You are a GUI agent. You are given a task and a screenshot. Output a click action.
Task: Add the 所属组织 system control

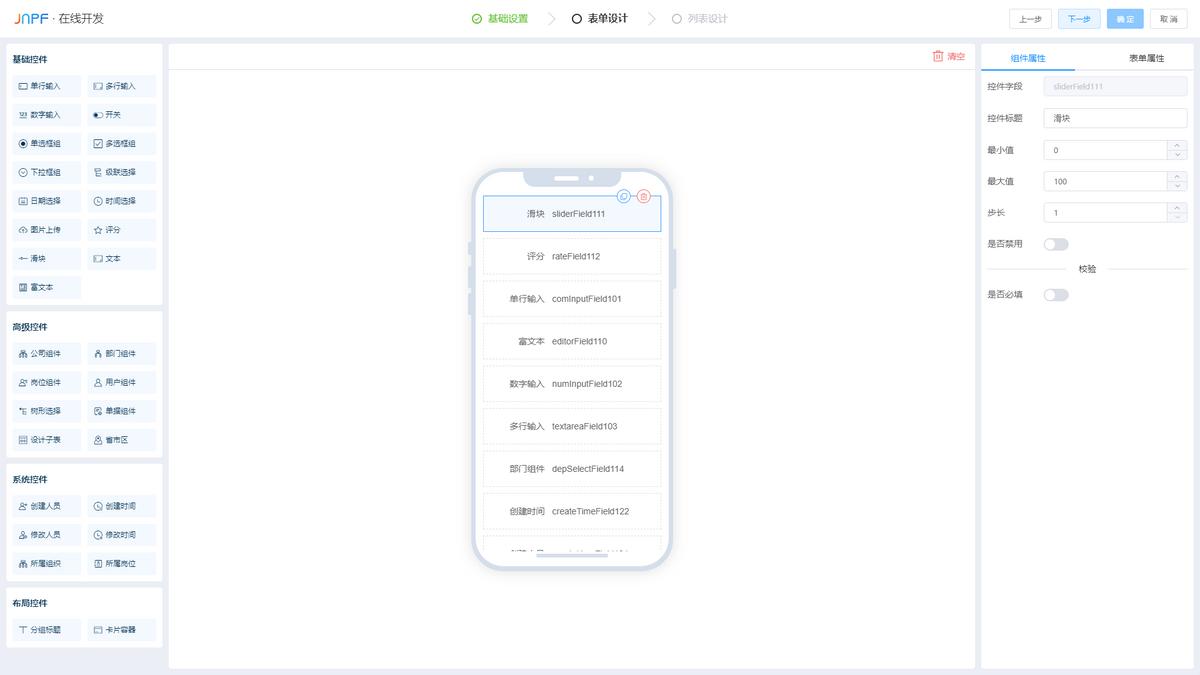tap(47, 563)
